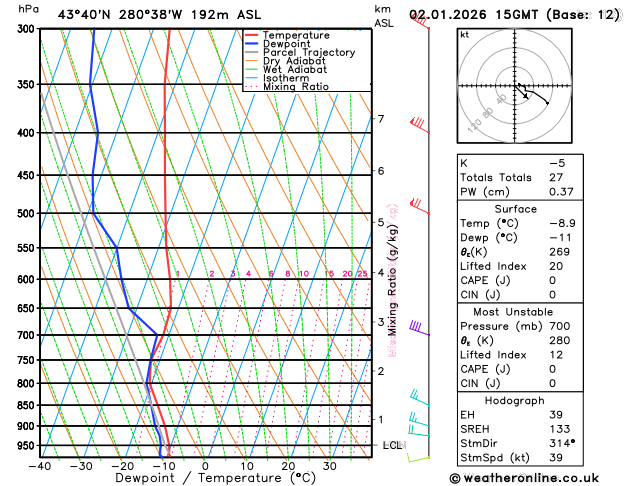Click the red Temperature legend line swatch
Viewport: 629px width, 486px height.
click(252, 35)
